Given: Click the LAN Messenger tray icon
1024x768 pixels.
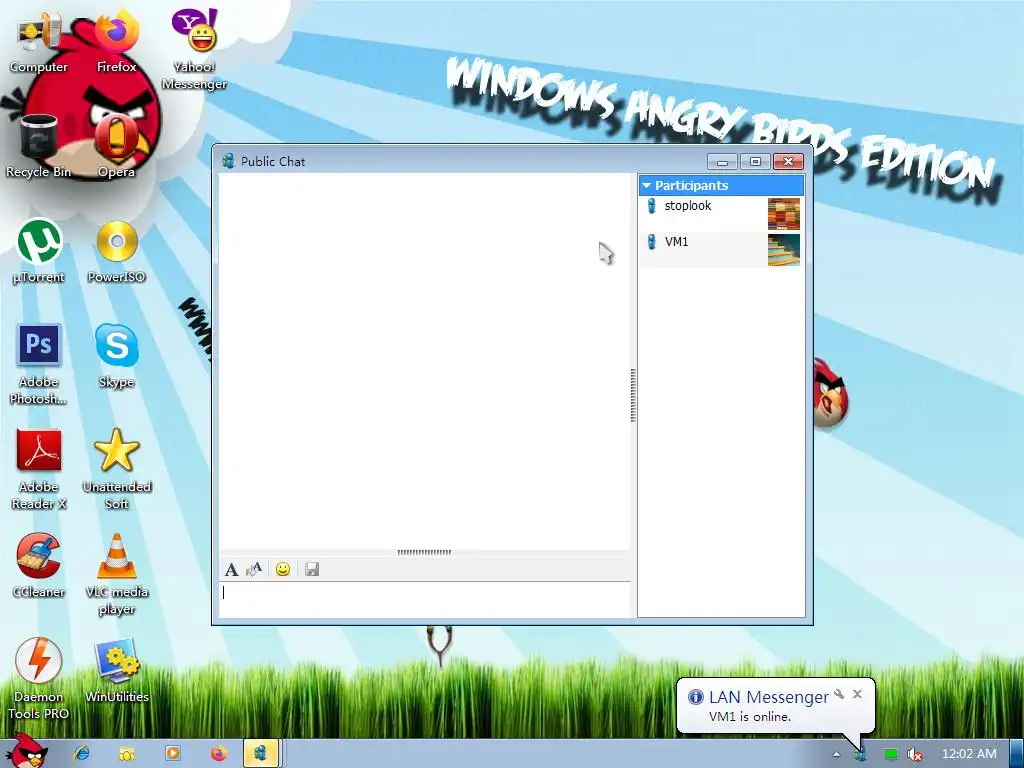Looking at the screenshot, I should 861,754.
